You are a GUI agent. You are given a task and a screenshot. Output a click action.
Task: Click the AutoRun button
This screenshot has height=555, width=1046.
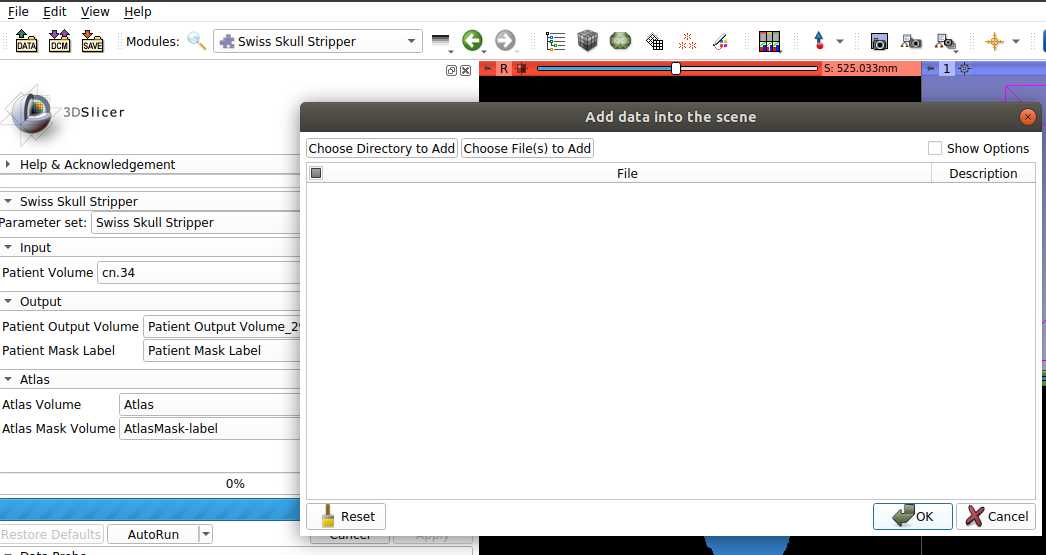point(153,534)
